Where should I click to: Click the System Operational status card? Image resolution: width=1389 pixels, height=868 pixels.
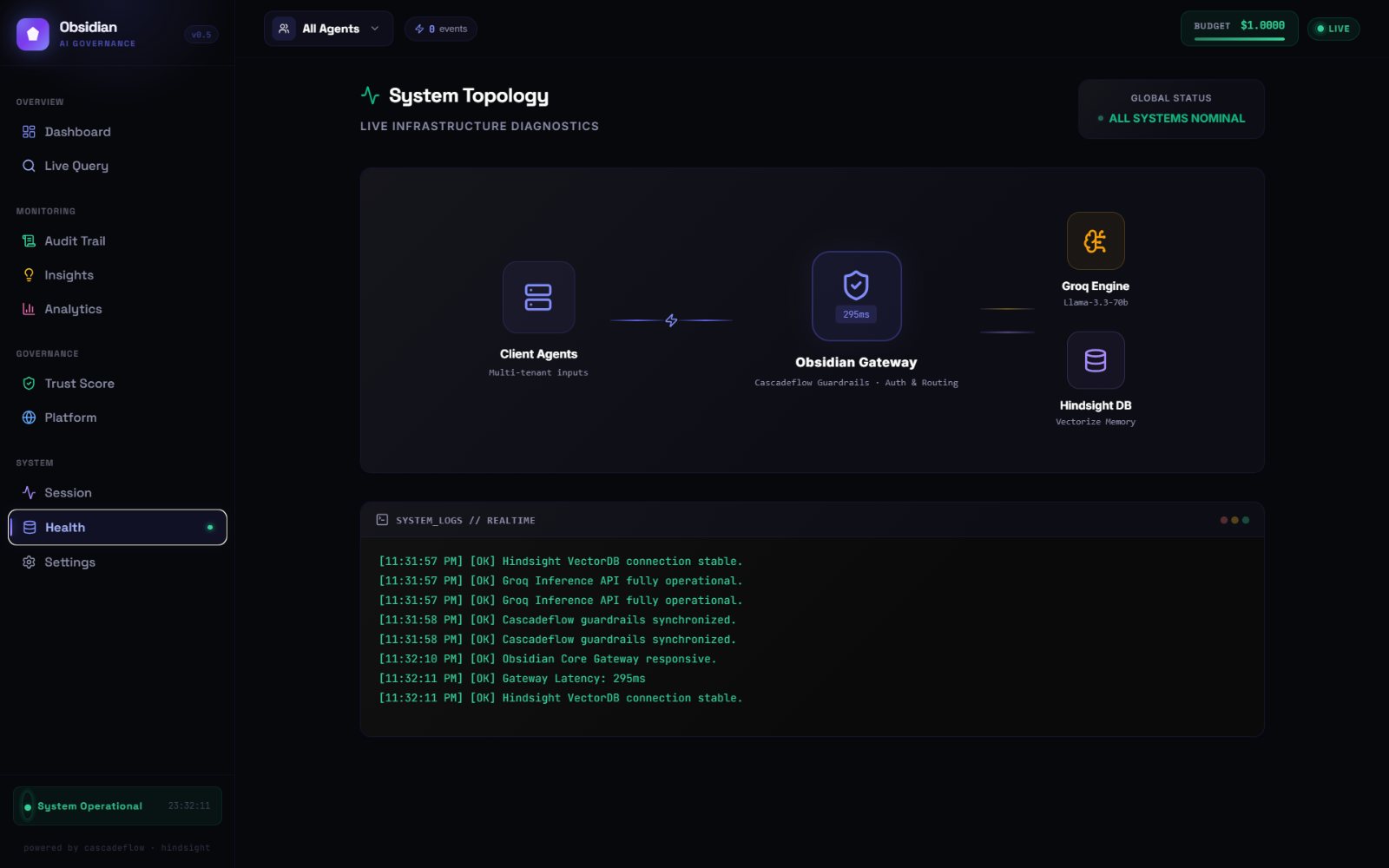coord(117,806)
